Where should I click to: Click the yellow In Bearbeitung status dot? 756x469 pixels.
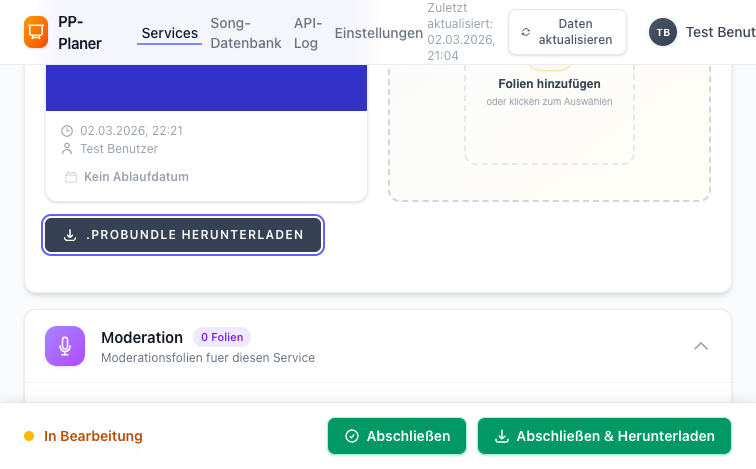click(29, 436)
